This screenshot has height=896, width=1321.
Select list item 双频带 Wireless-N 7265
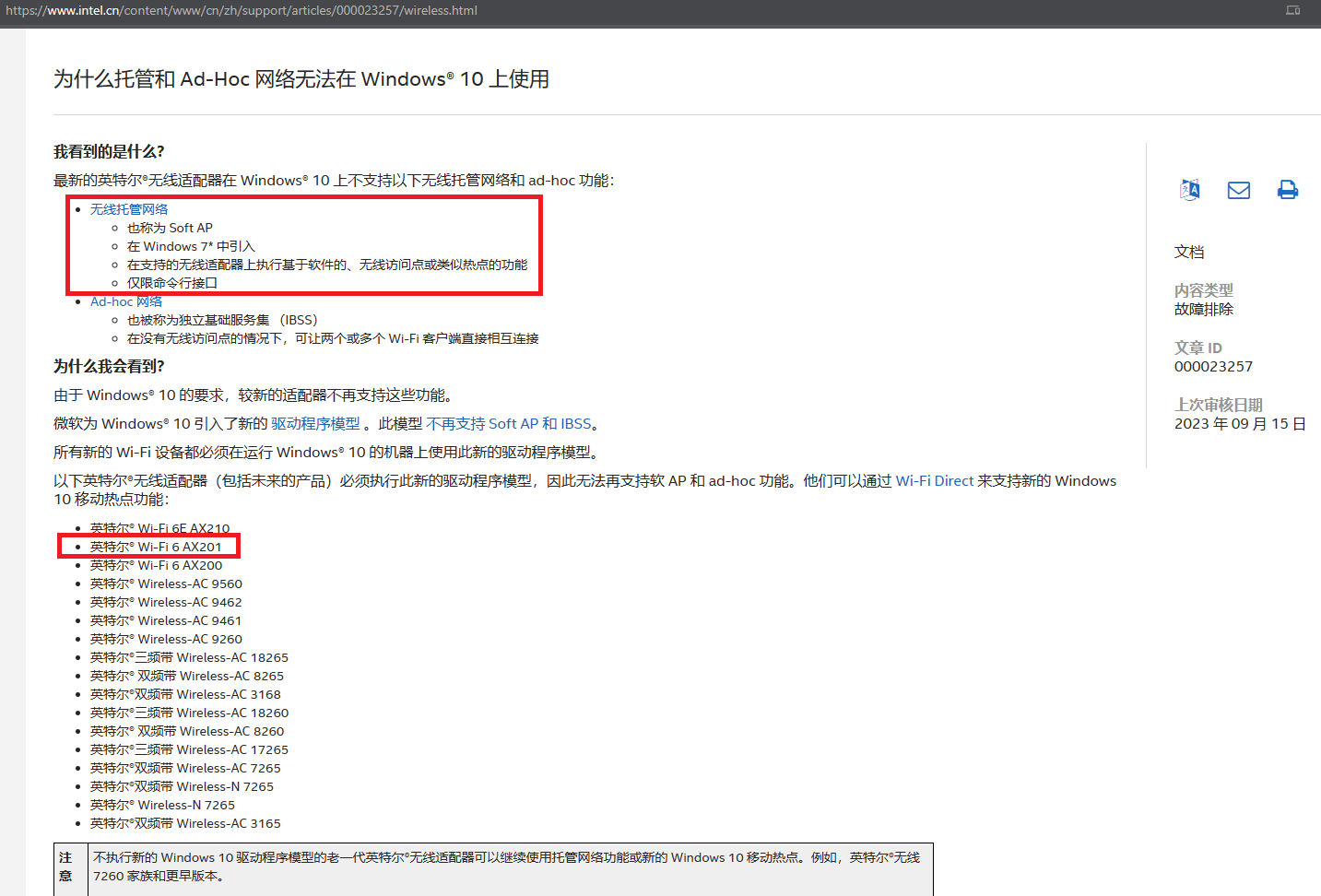[182, 786]
